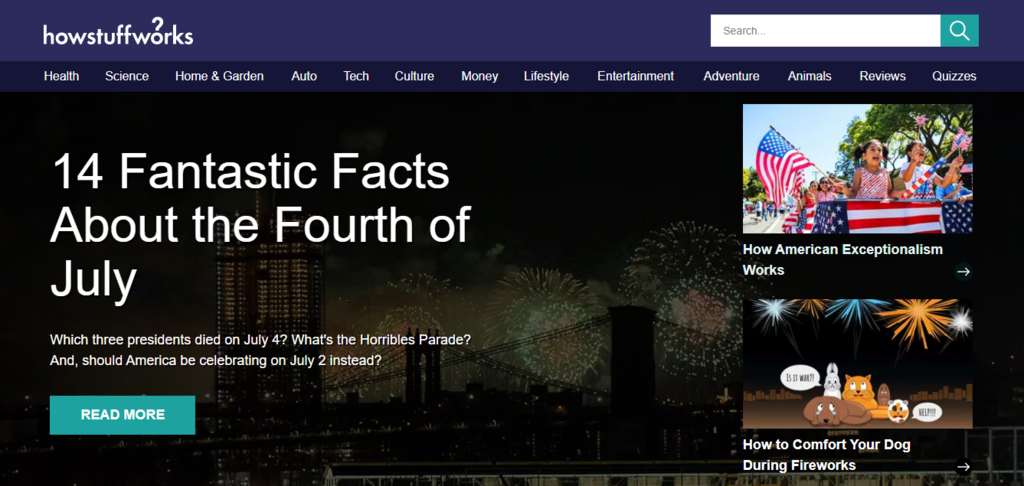Go to the Lifestyle category
Image resolution: width=1024 pixels, height=486 pixels.
point(546,76)
